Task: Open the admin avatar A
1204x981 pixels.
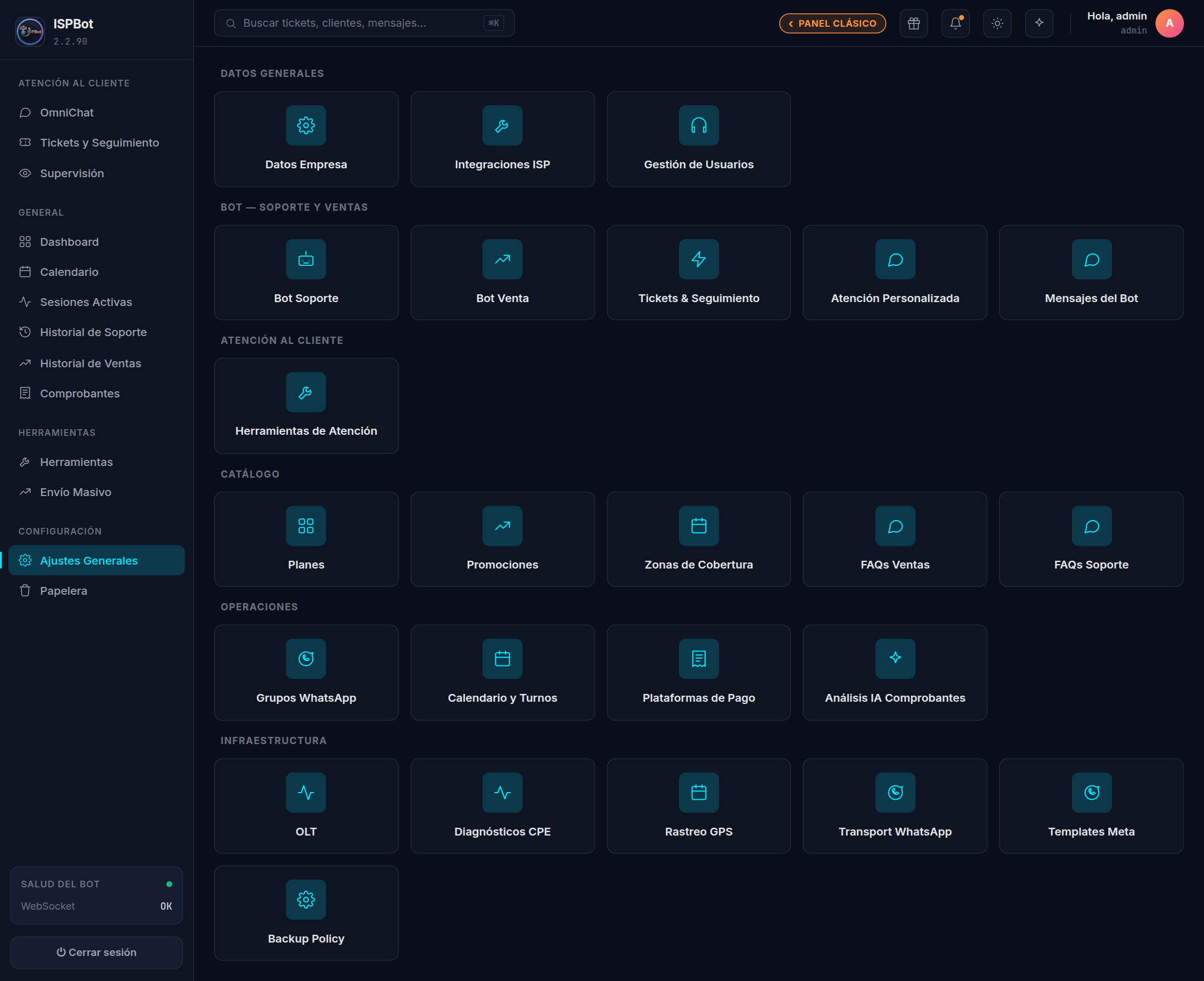Action: (1169, 23)
